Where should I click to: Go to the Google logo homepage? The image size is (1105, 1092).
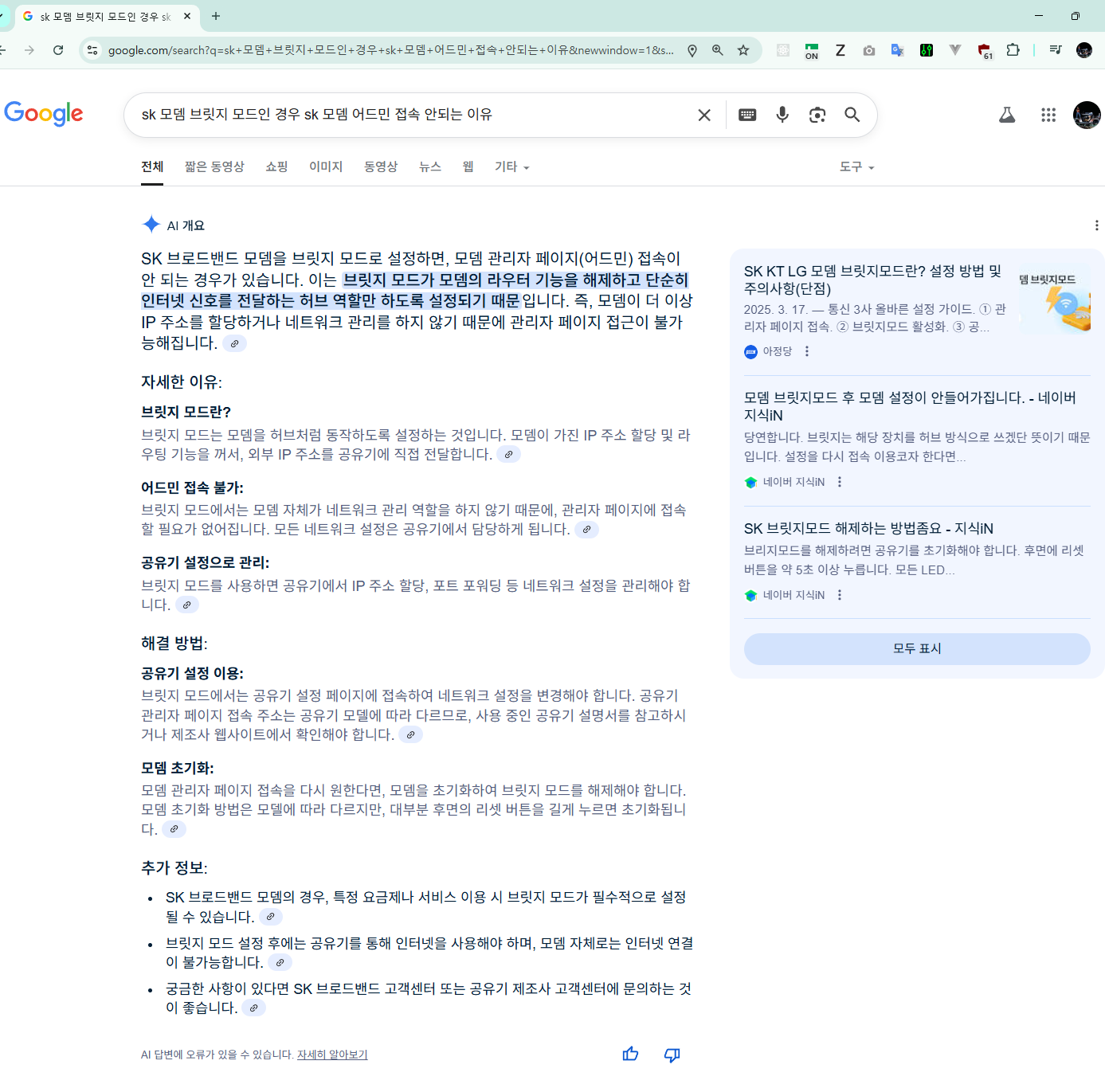tap(44, 114)
